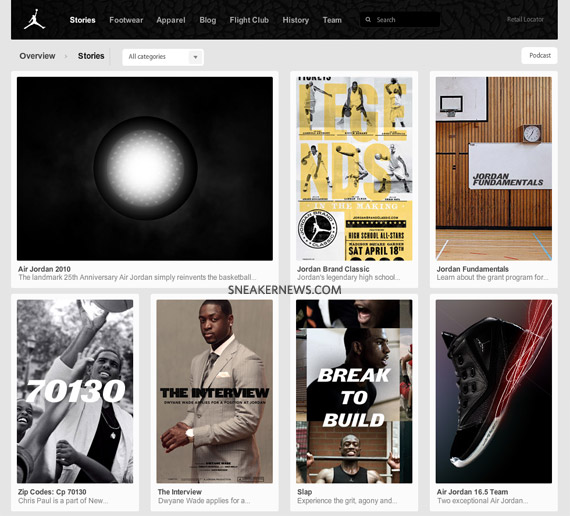This screenshot has height=516, width=570.
Task: Click the Jordan Brand Classic title
Action: (x=333, y=269)
